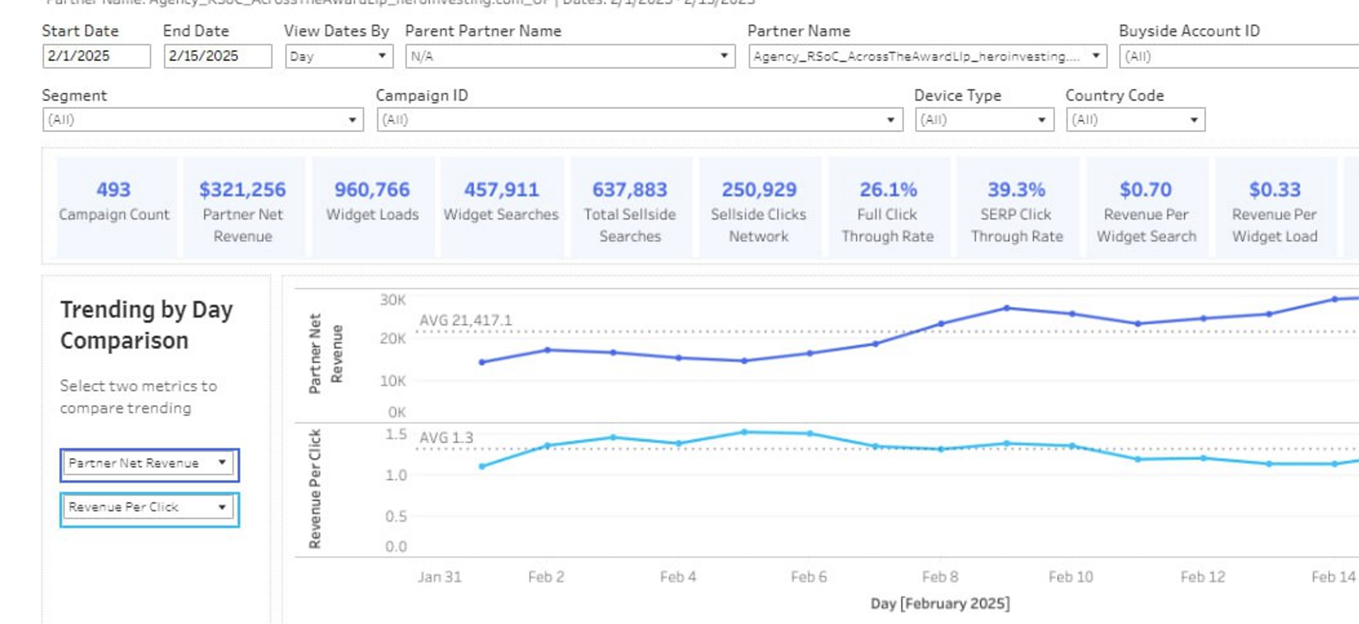Click the 30K y-axis tick label

tap(393, 299)
